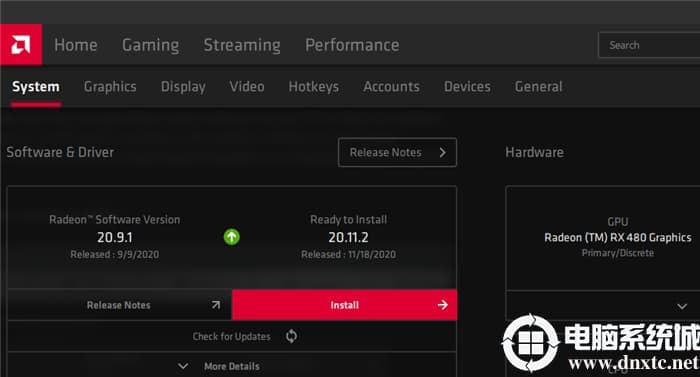
Task: Click the ready-to-install version 20.11.2
Action: [348, 237]
